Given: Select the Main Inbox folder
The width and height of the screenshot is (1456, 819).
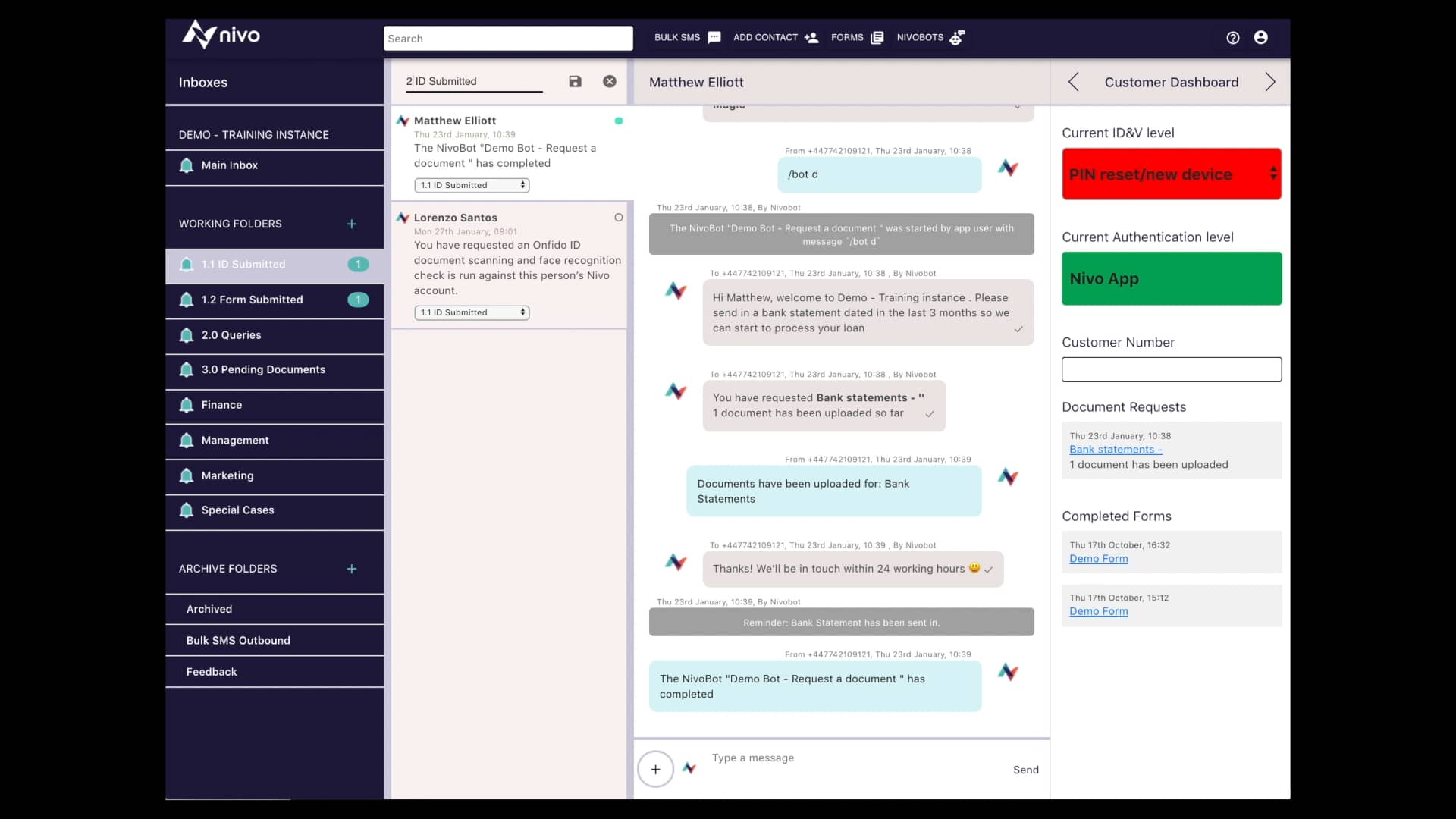Looking at the screenshot, I should (x=229, y=165).
